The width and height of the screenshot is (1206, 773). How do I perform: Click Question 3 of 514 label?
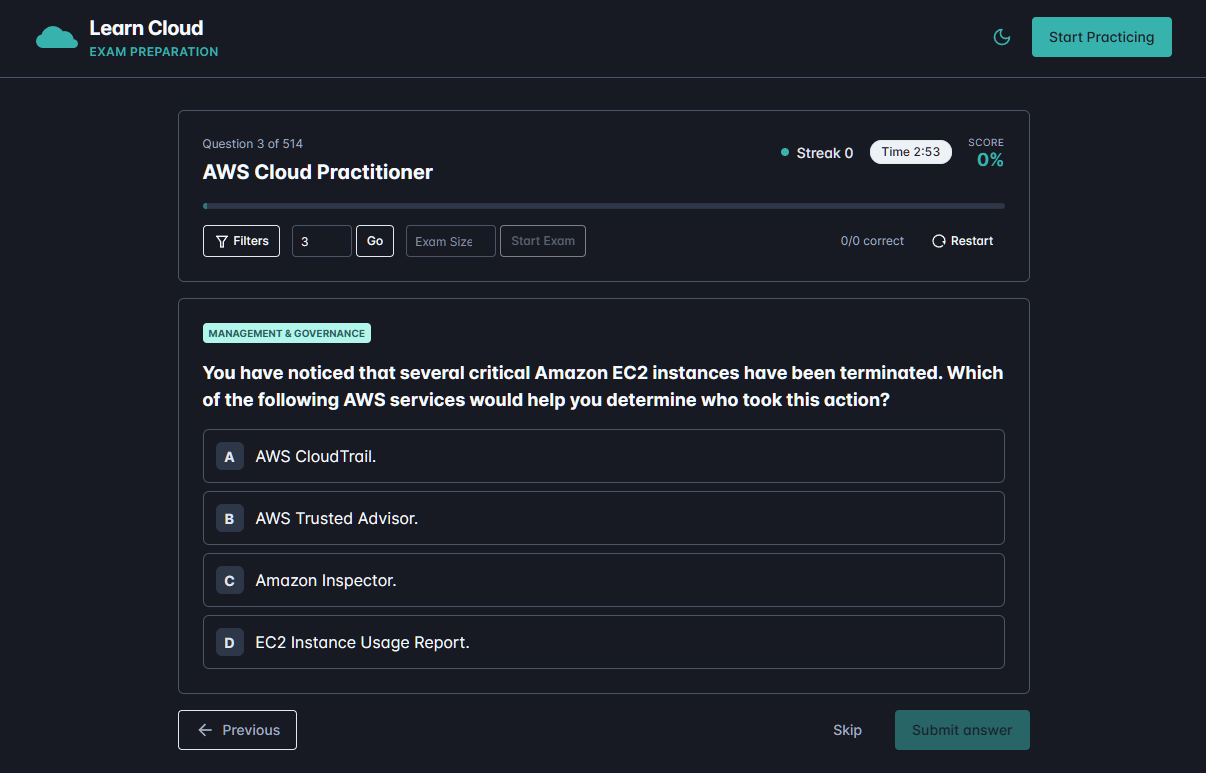(x=253, y=144)
